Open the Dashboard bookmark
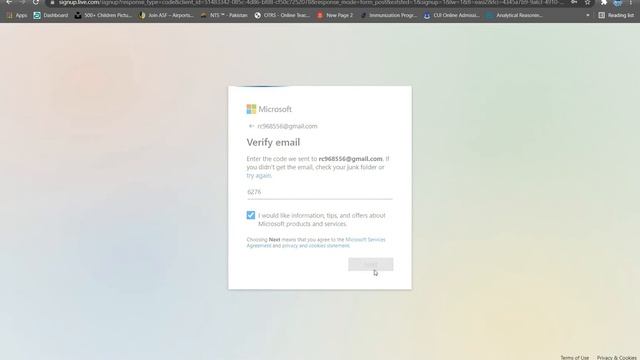Viewport: 640px width, 360px height. point(51,15)
